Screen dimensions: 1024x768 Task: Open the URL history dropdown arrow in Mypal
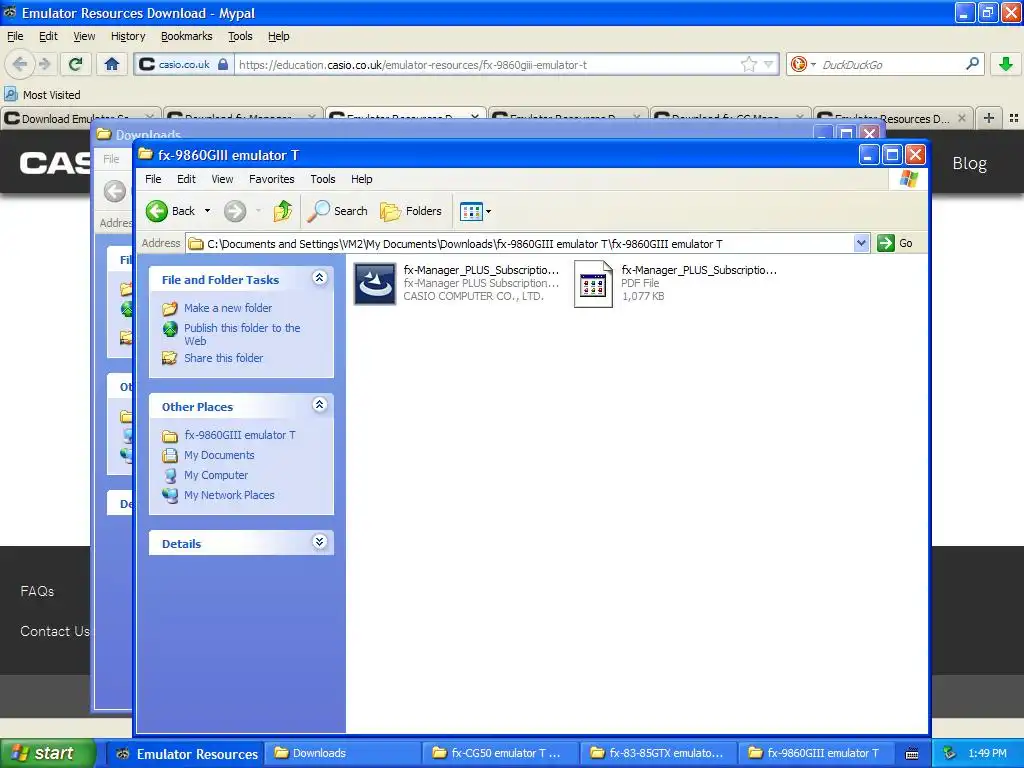click(769, 64)
